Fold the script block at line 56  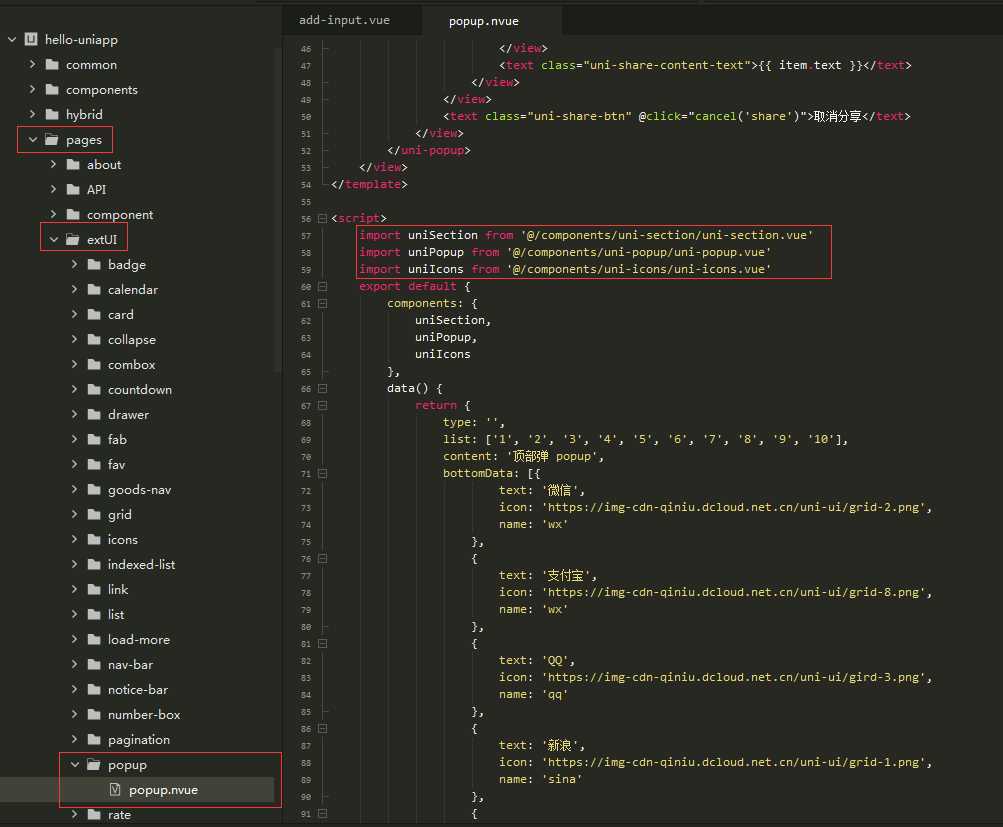point(322,219)
